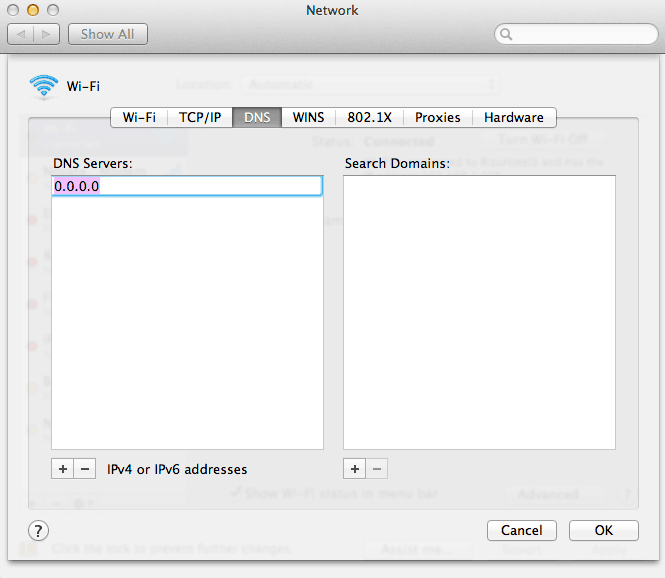Switch to the Proxies tab

tap(438, 117)
